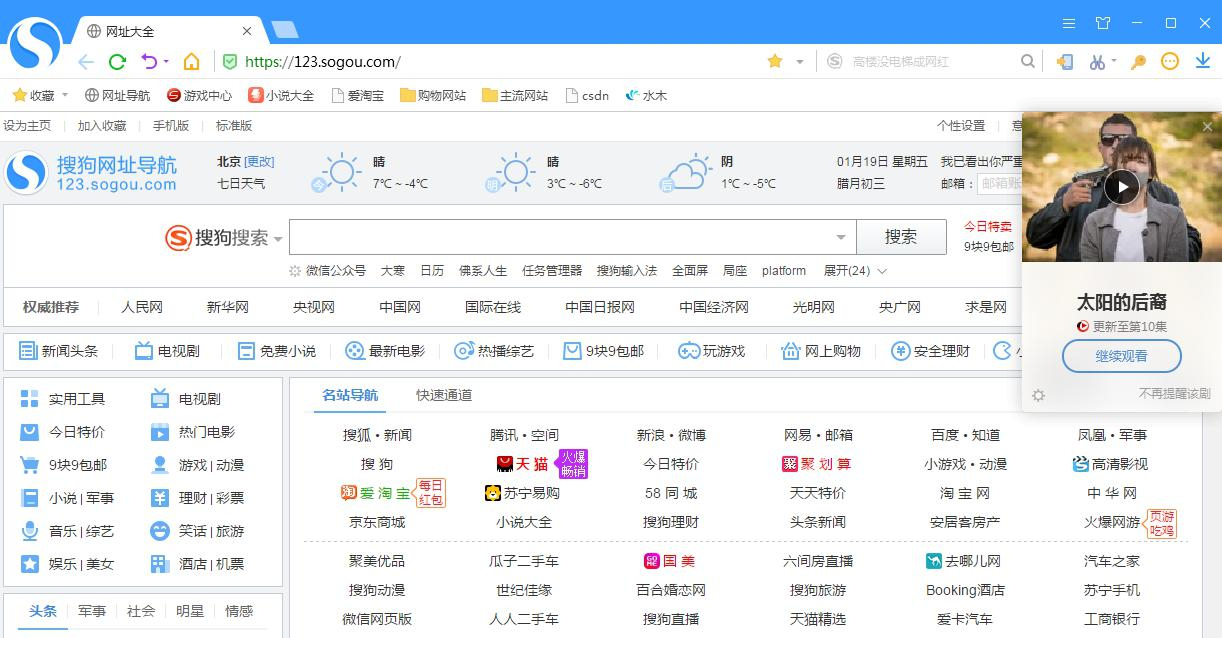
Task: Open 个性设置 link
Action: click(x=961, y=126)
